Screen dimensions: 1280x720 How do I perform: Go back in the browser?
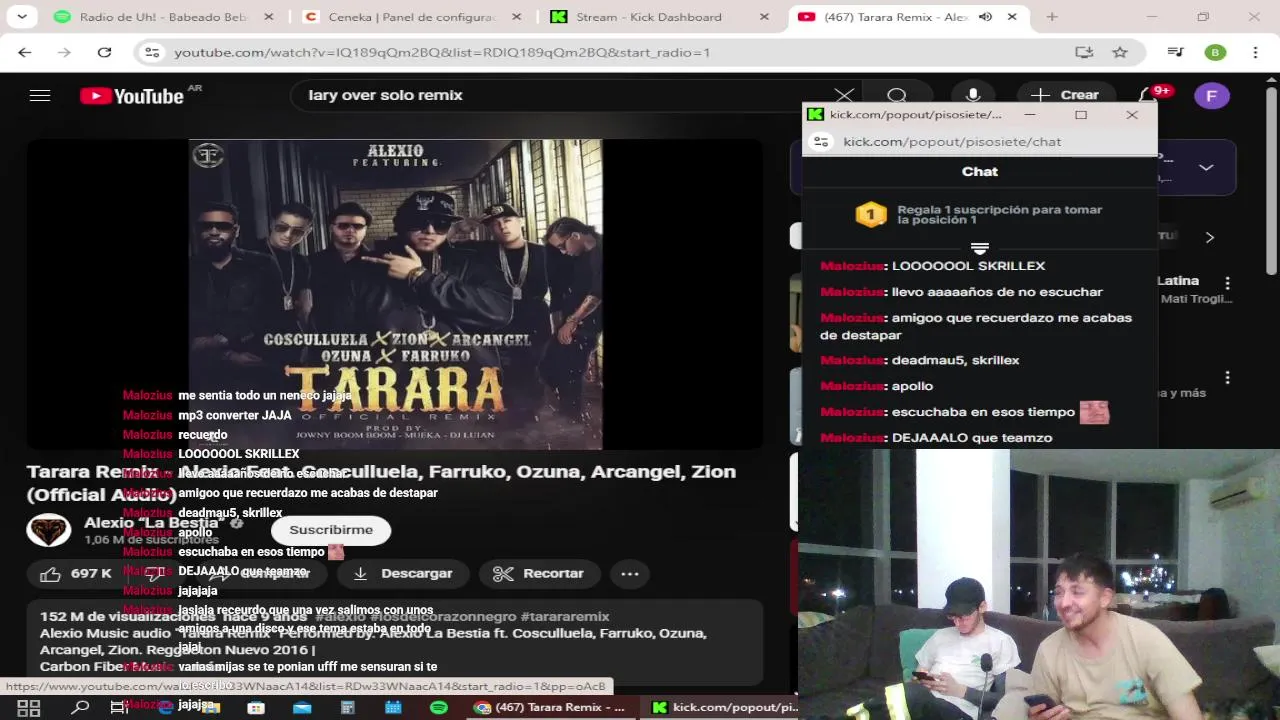click(25, 52)
